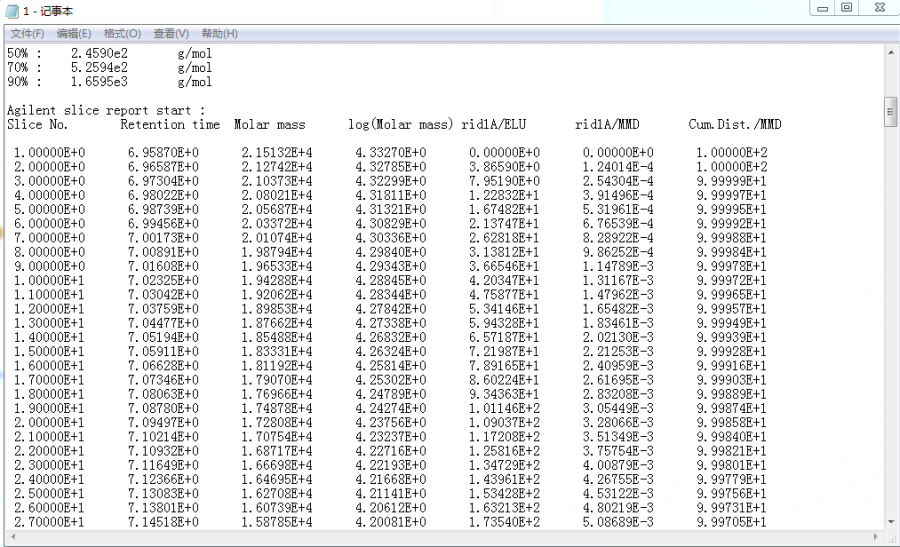Image resolution: width=900 pixels, height=547 pixels.
Task: Click retention time value 7.06628E+0
Action: 163,366
